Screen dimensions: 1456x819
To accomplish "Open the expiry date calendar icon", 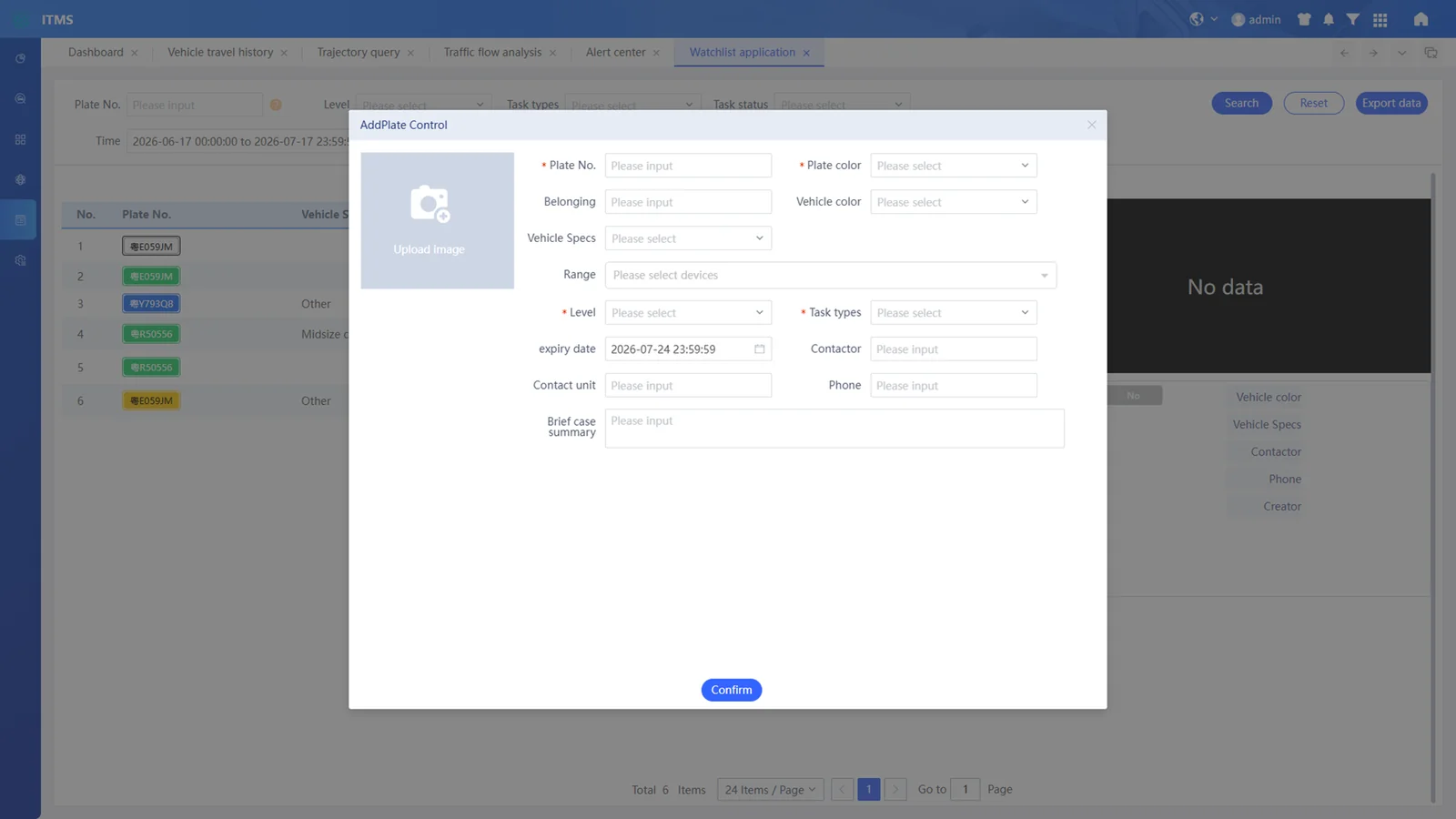I will (759, 349).
